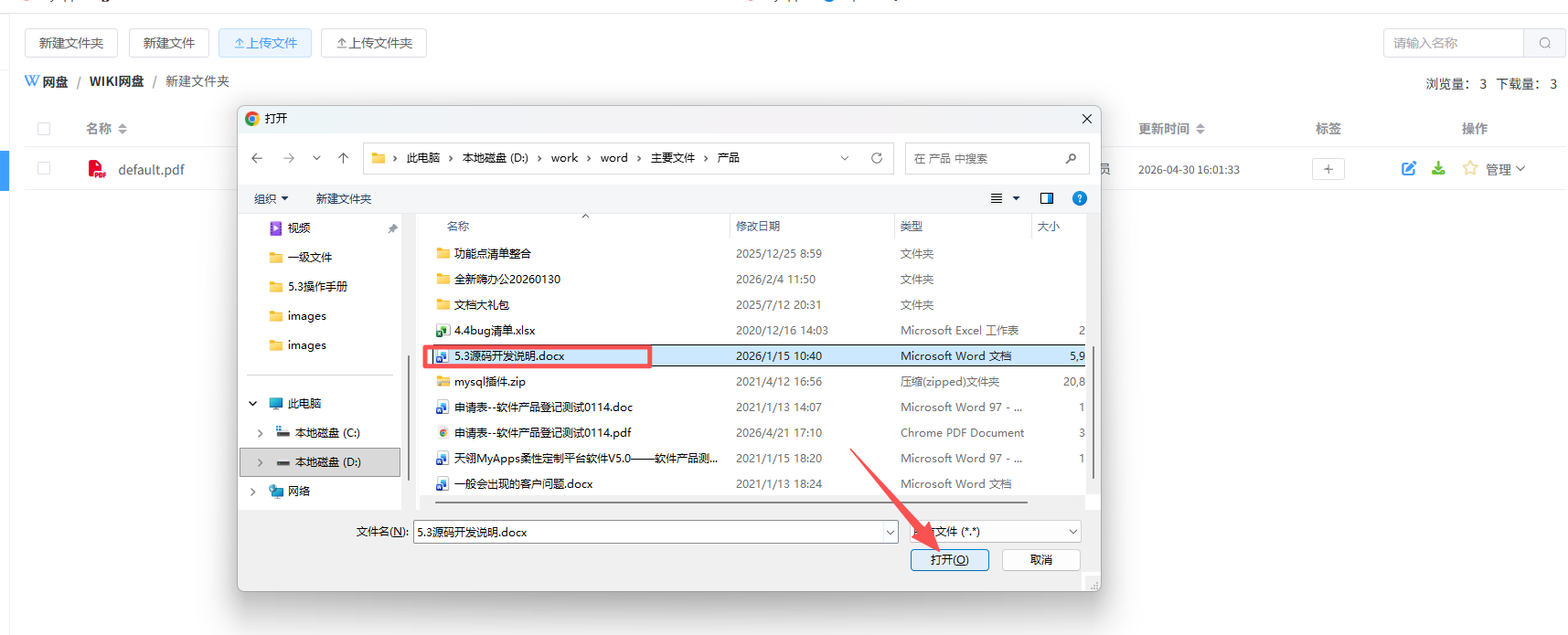Expand the 网络 tree node

coord(253,492)
